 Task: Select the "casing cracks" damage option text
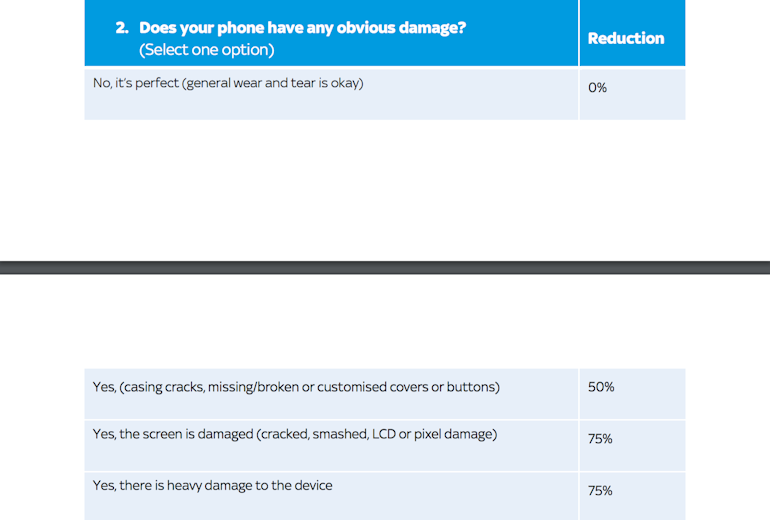[x=164, y=387]
